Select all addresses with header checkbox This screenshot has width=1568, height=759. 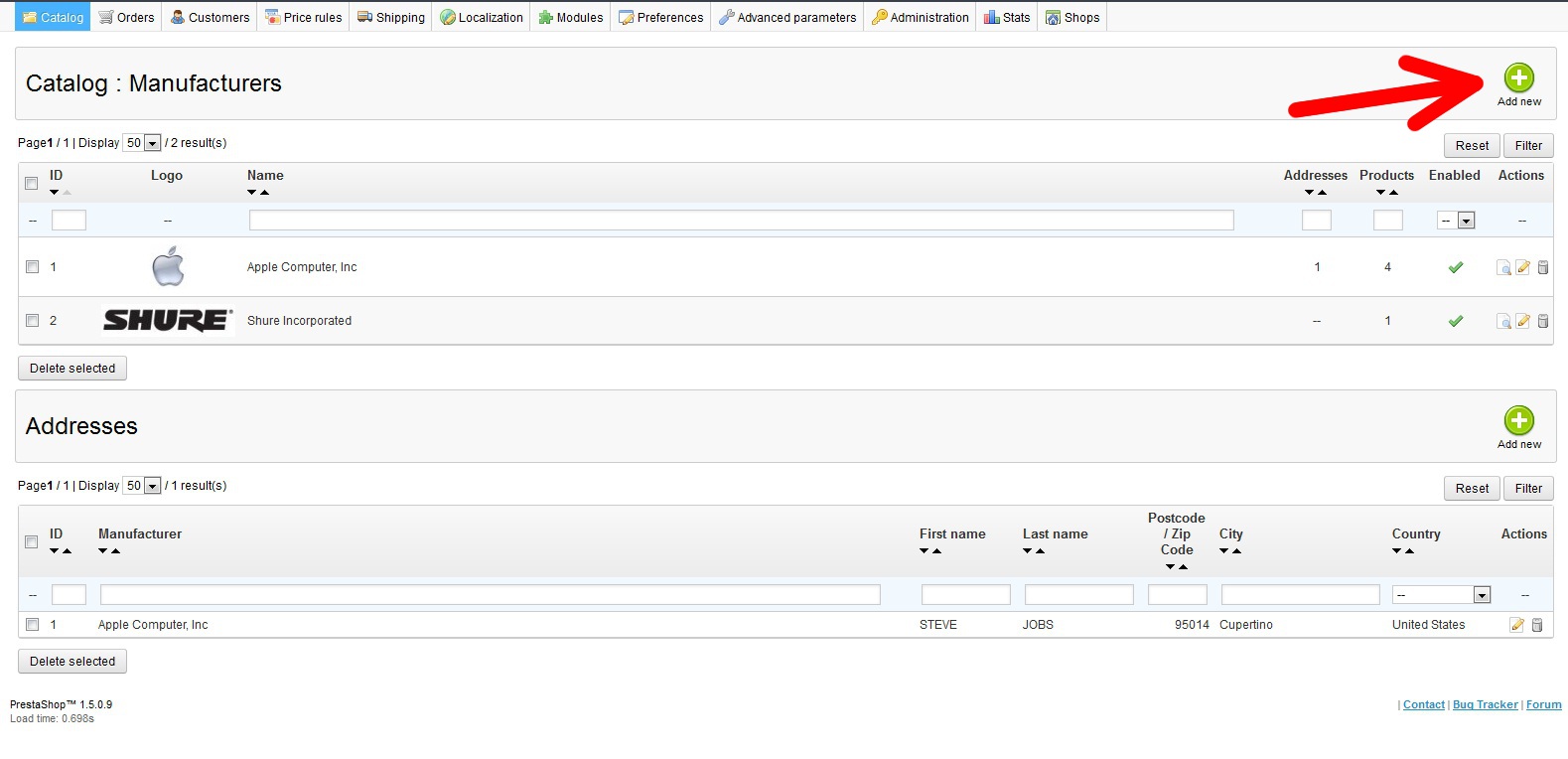32,542
